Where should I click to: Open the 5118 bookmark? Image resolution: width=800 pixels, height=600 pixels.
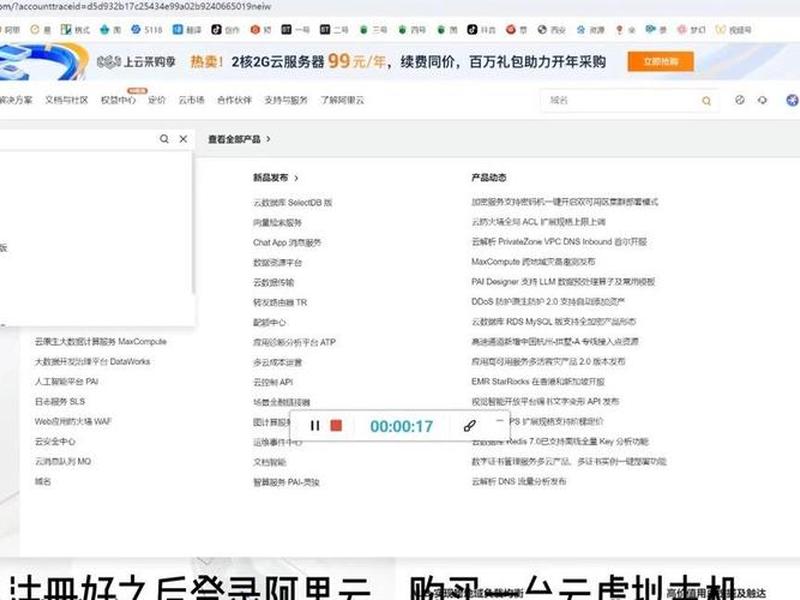click(146, 30)
